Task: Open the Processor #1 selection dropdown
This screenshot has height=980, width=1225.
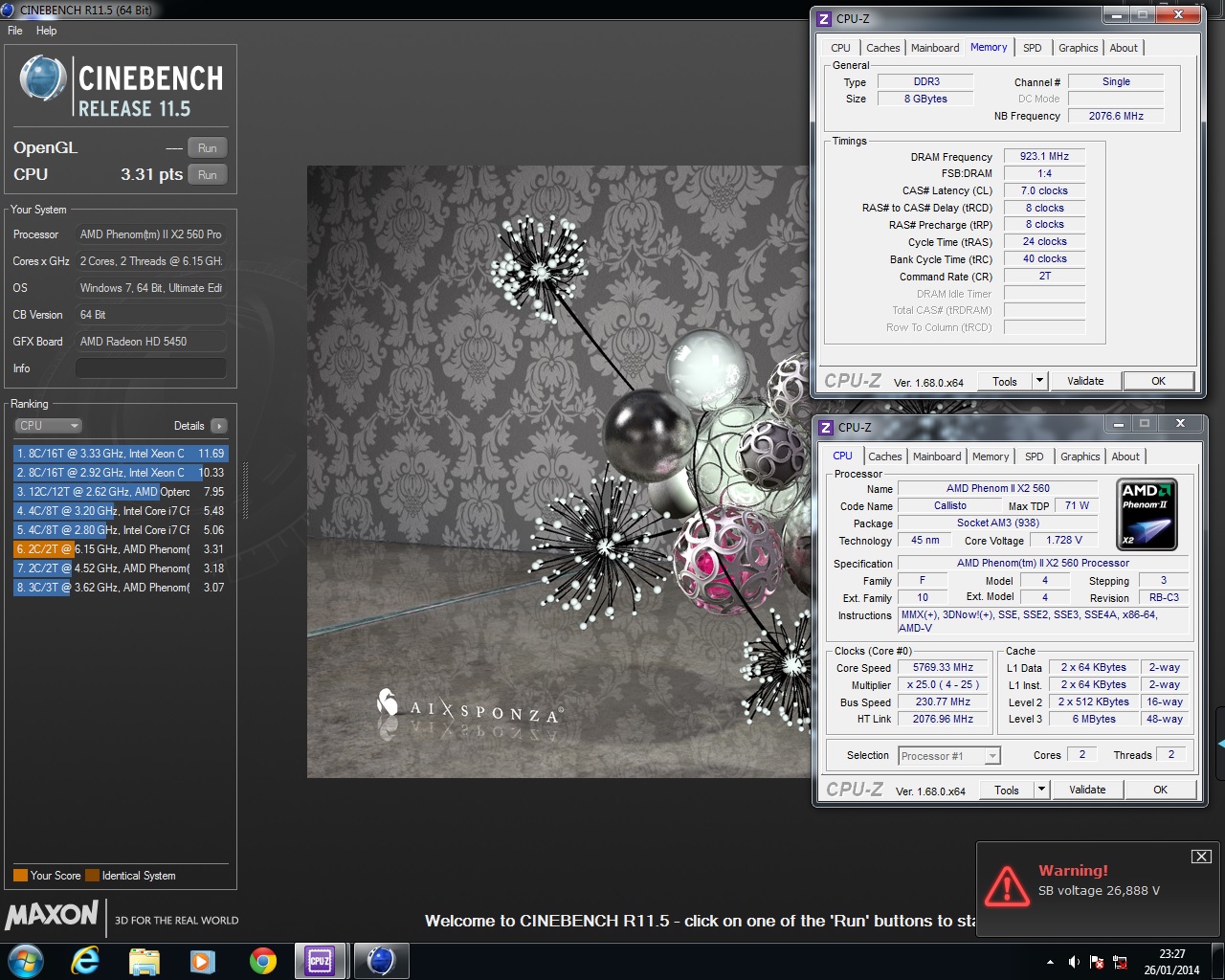Action: coord(949,756)
